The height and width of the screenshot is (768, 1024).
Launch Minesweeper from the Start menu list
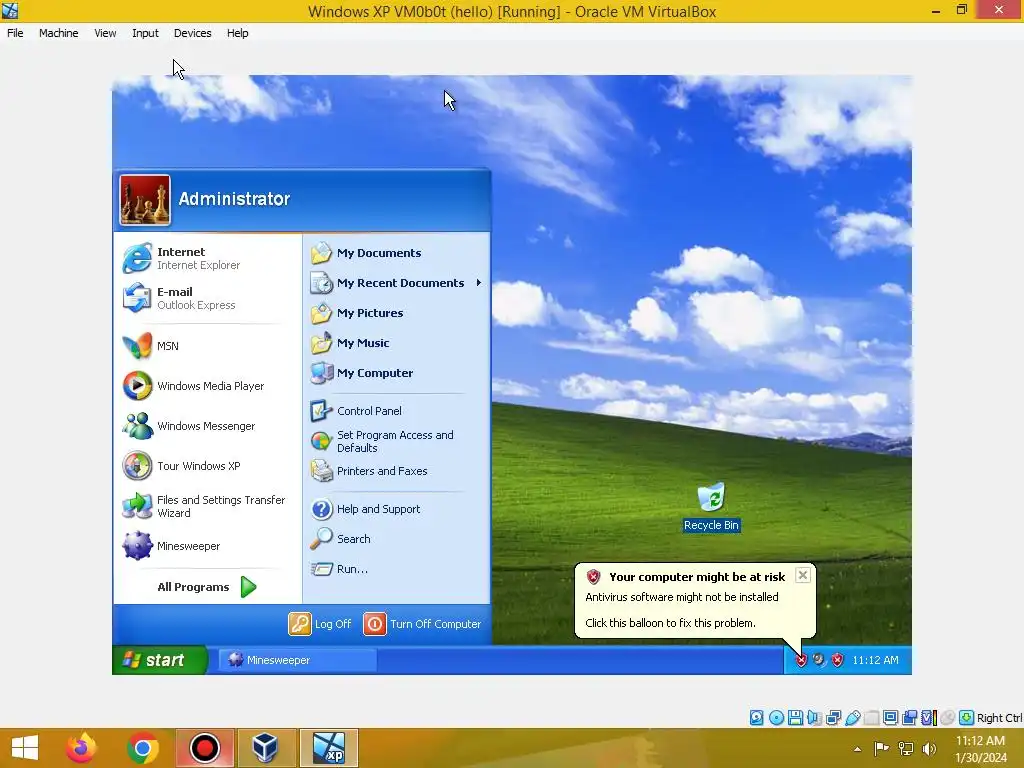[208, 546]
